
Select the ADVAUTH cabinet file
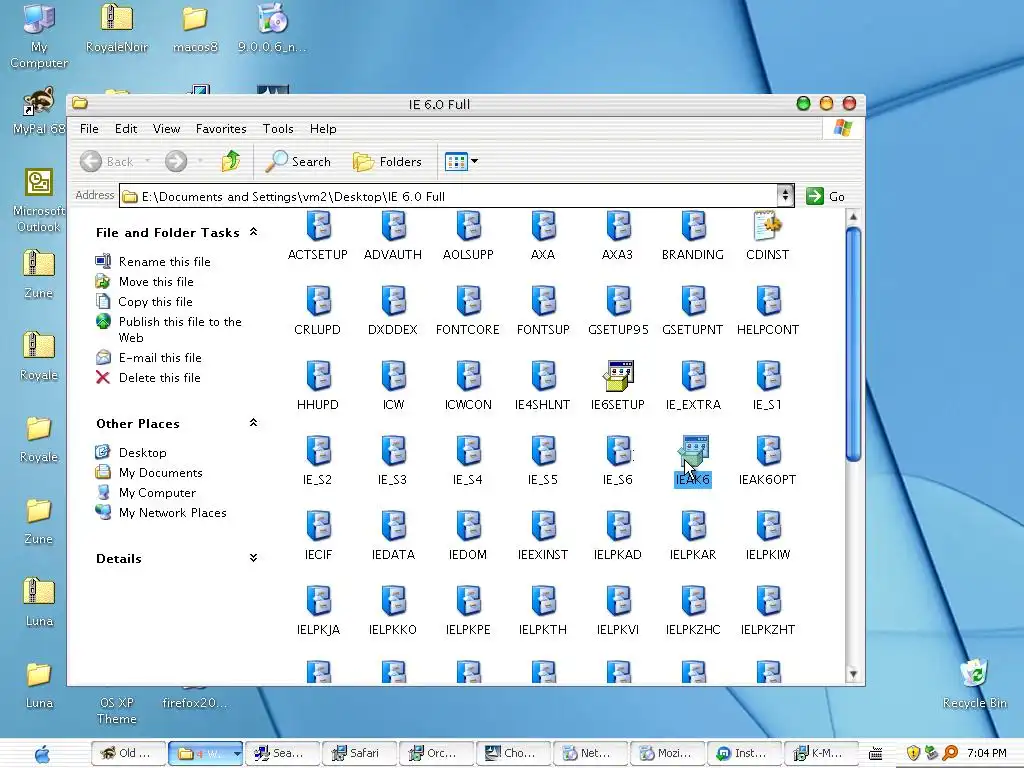coord(392,236)
